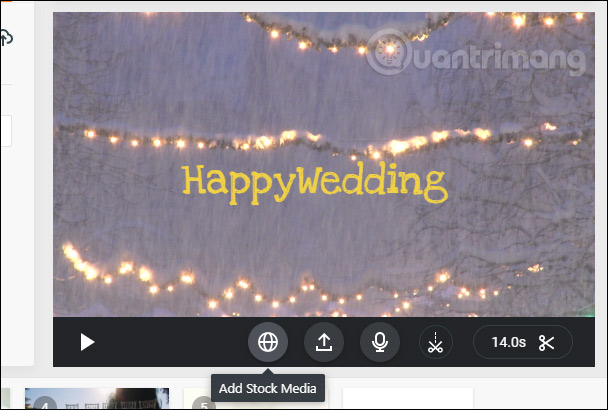Click the upload media arrow icon

click(324, 342)
